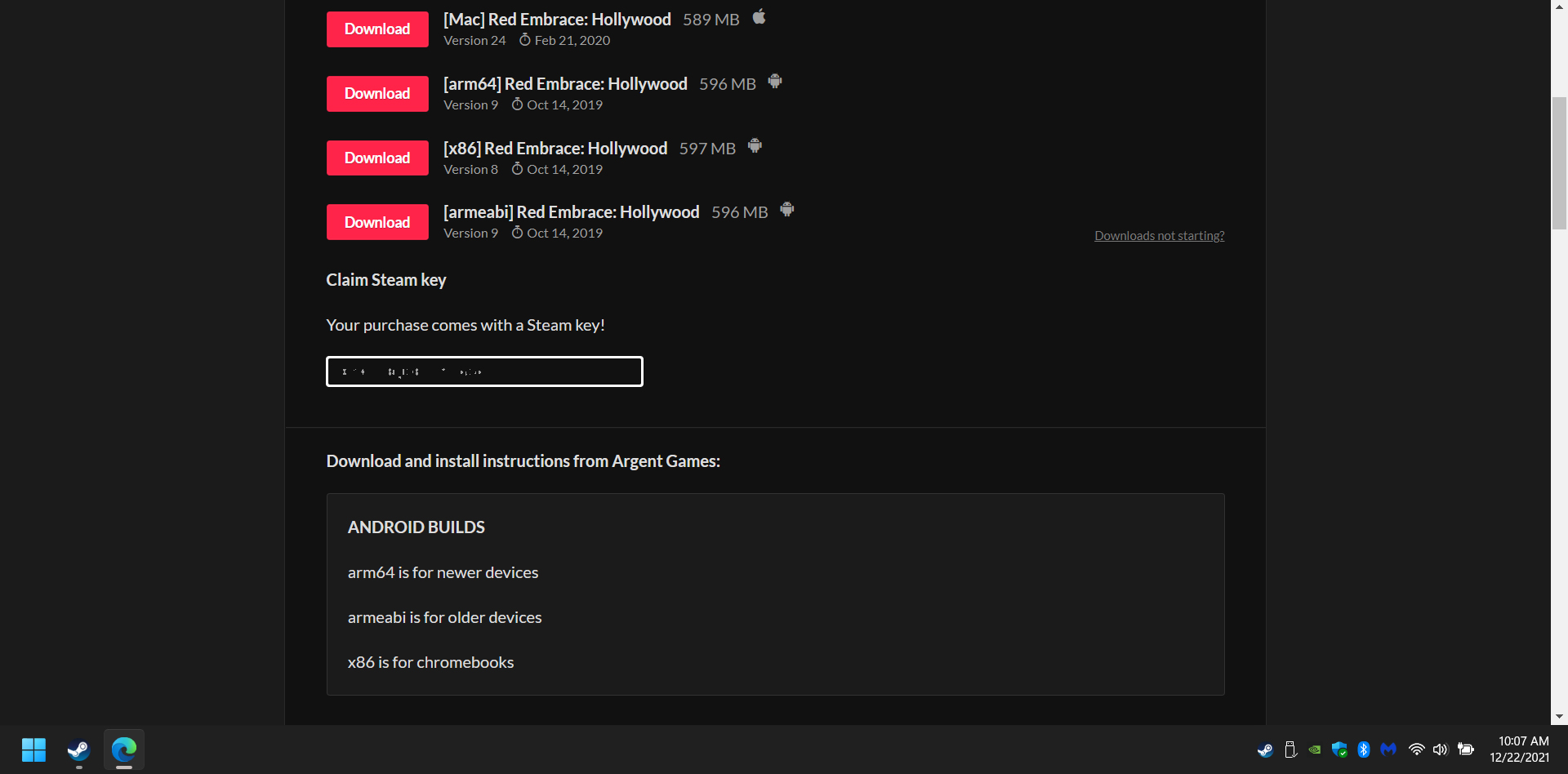Viewport: 1568px width, 774px height.
Task: Click the clock icon on x86 build date
Action: point(517,169)
